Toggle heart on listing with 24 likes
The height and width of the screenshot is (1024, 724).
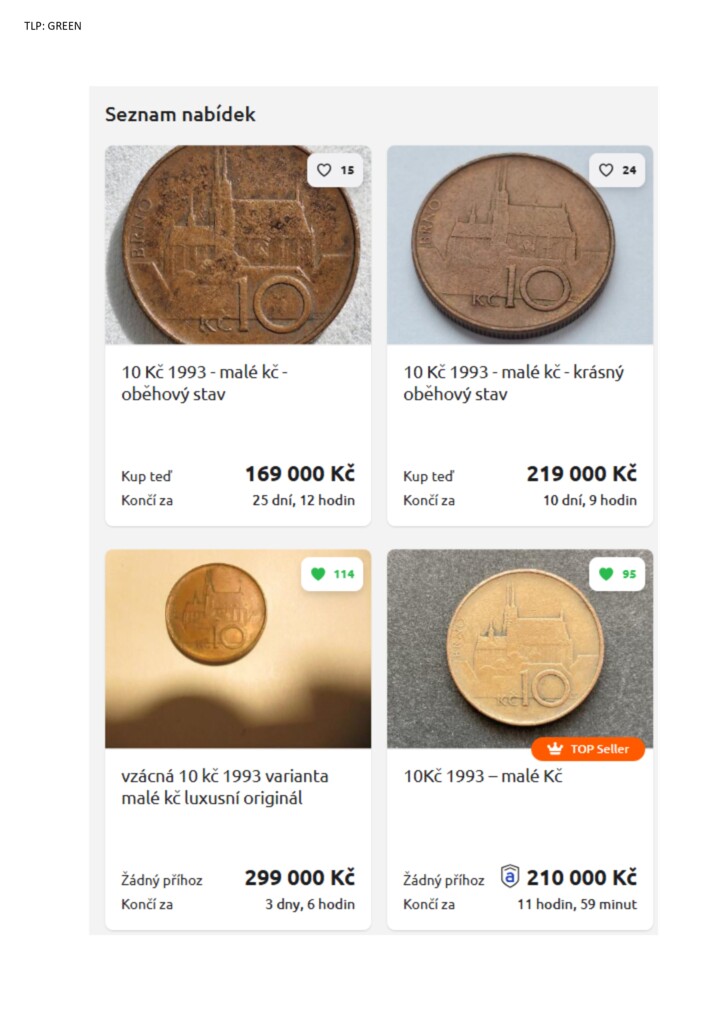pos(617,170)
